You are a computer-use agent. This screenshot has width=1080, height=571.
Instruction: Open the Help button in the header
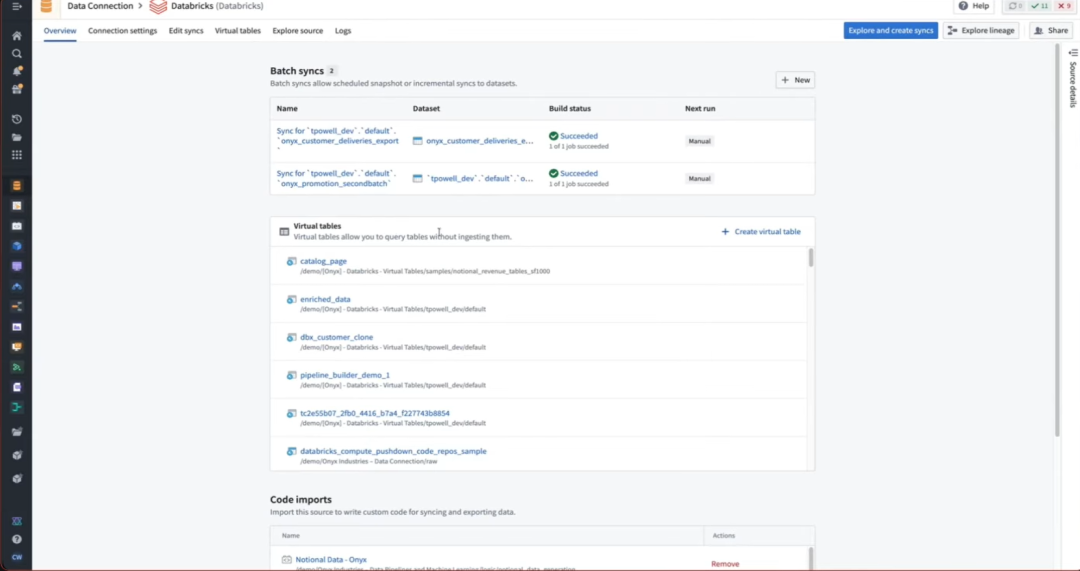974,6
